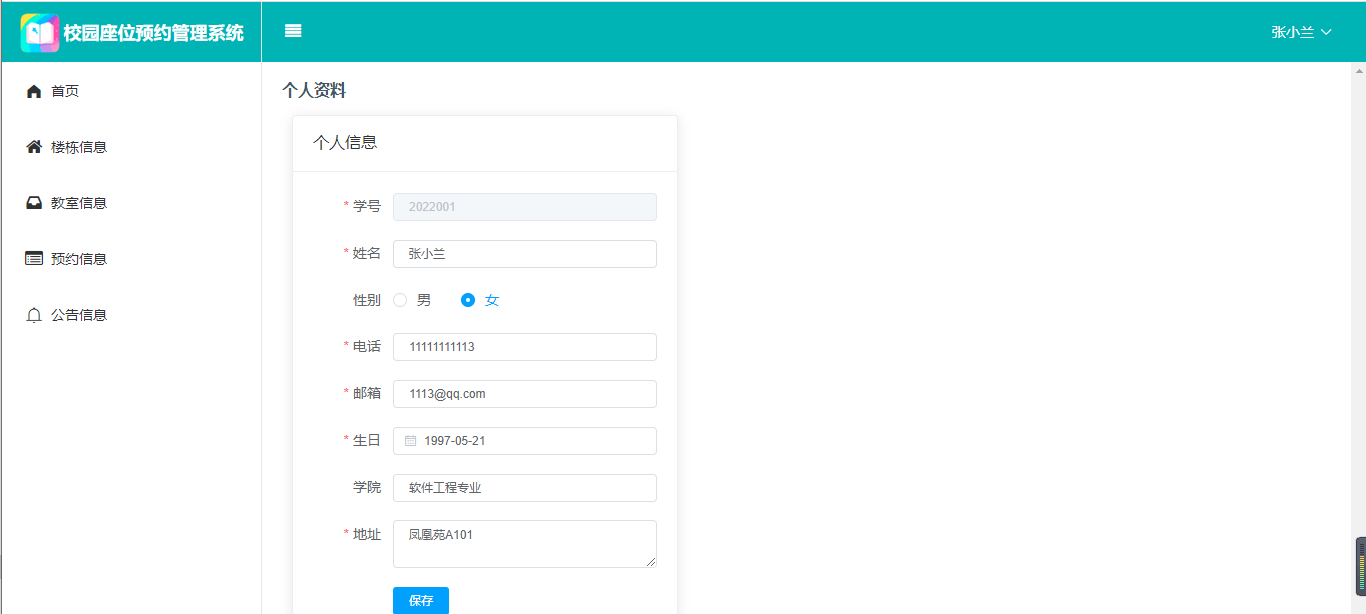The image size is (1366, 614).
Task: Focus the 姓名 input with 张小兰
Action: click(525, 254)
